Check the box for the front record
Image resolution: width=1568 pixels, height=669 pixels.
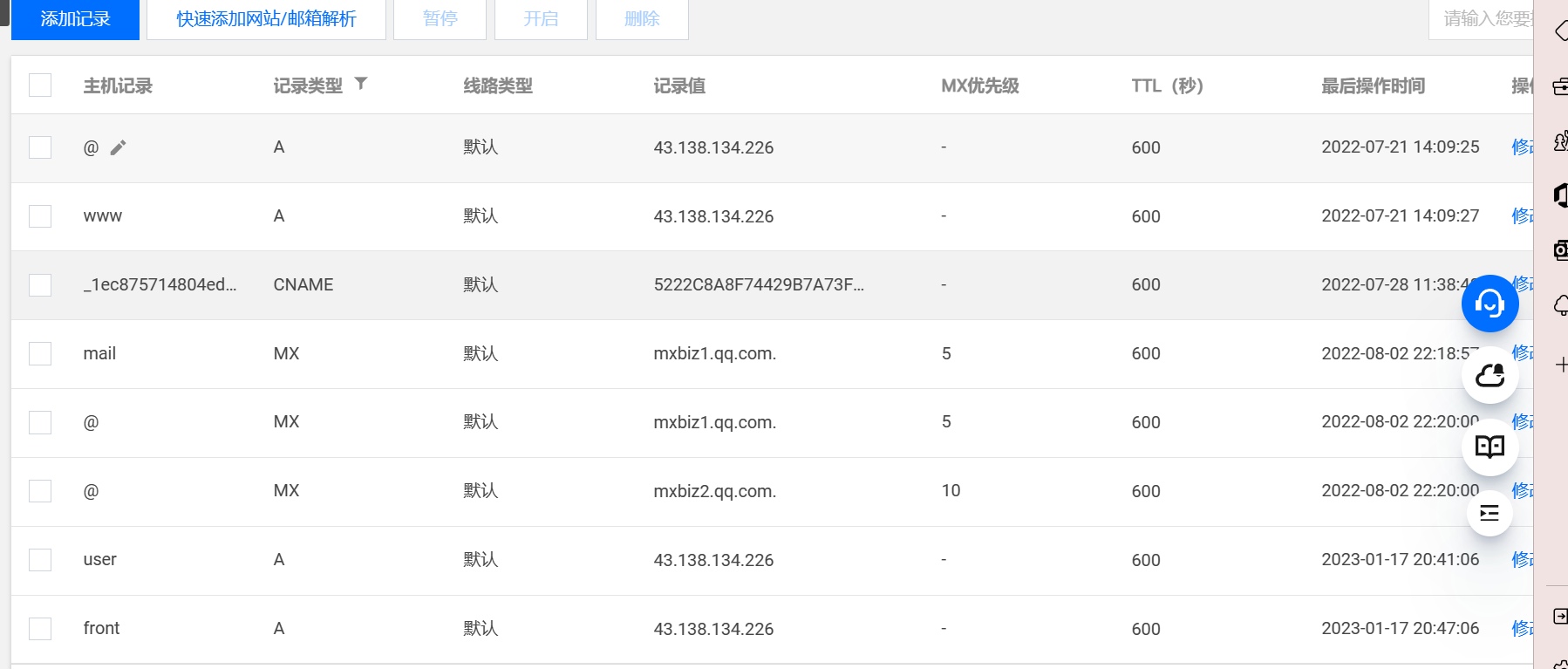(40, 629)
